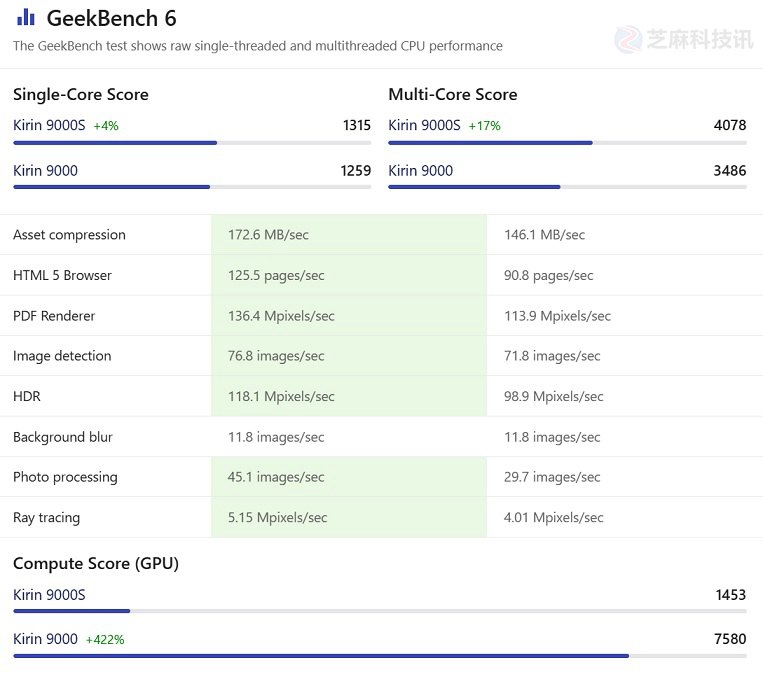Select Kirin 9000 under Multi-Core Score
Viewport: 763px width, 679px height.
(420, 171)
